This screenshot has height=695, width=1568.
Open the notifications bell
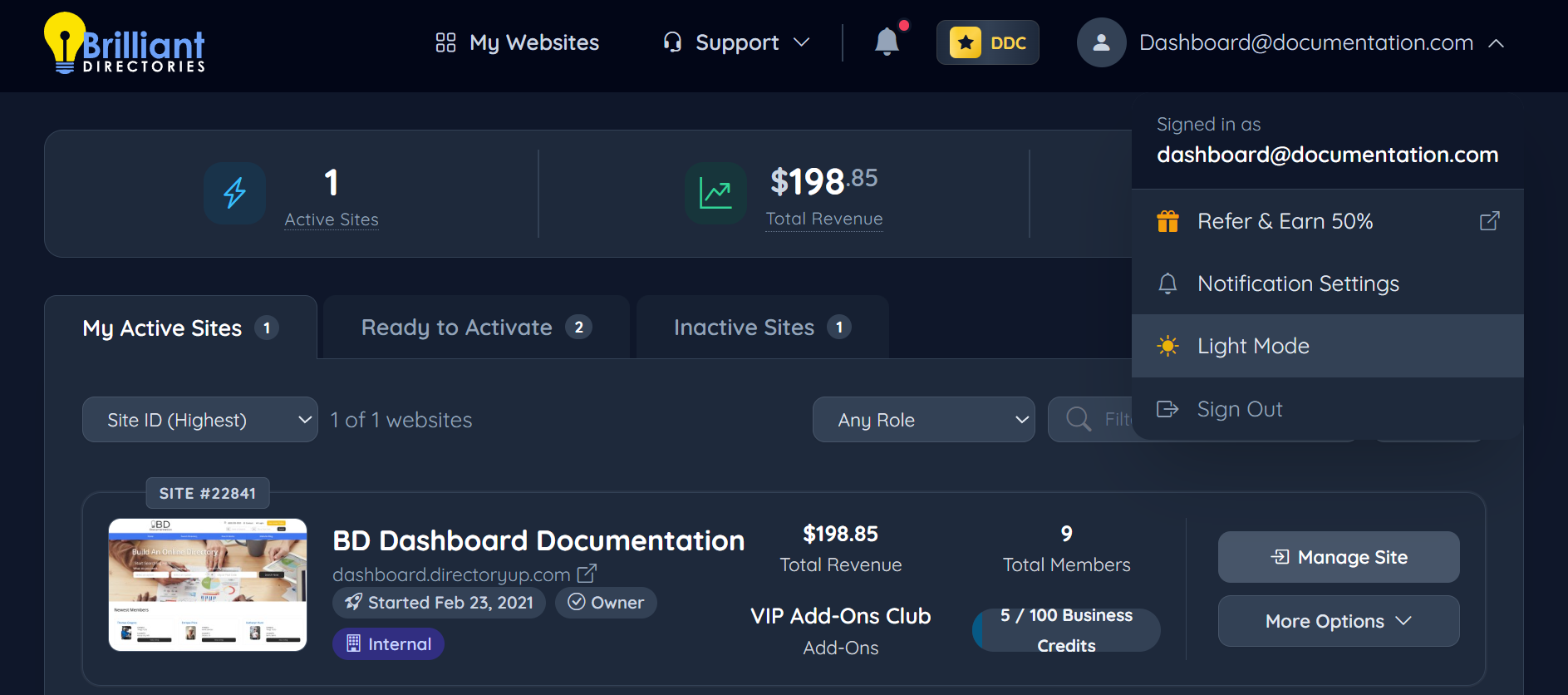887,42
